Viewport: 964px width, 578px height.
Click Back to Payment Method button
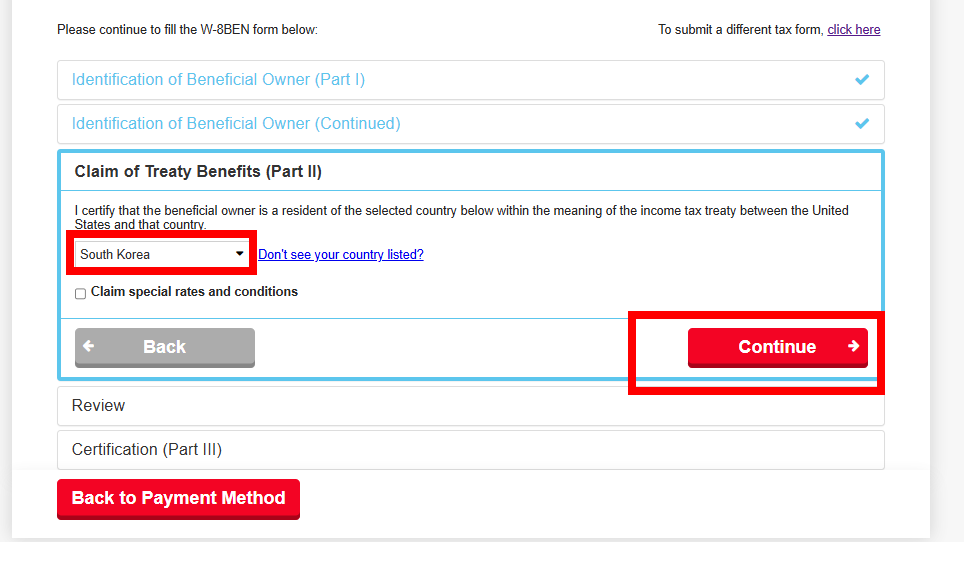point(178,499)
